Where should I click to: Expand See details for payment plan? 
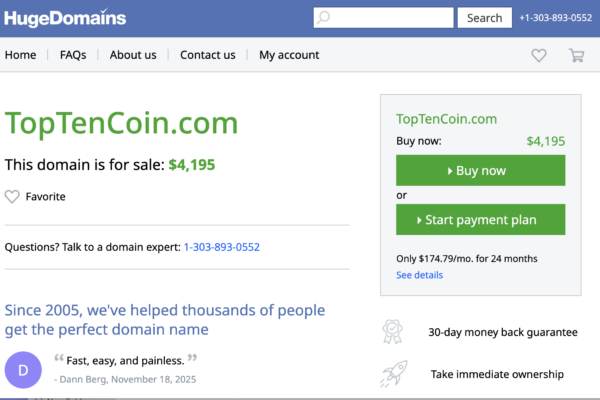pyautogui.click(x=419, y=275)
